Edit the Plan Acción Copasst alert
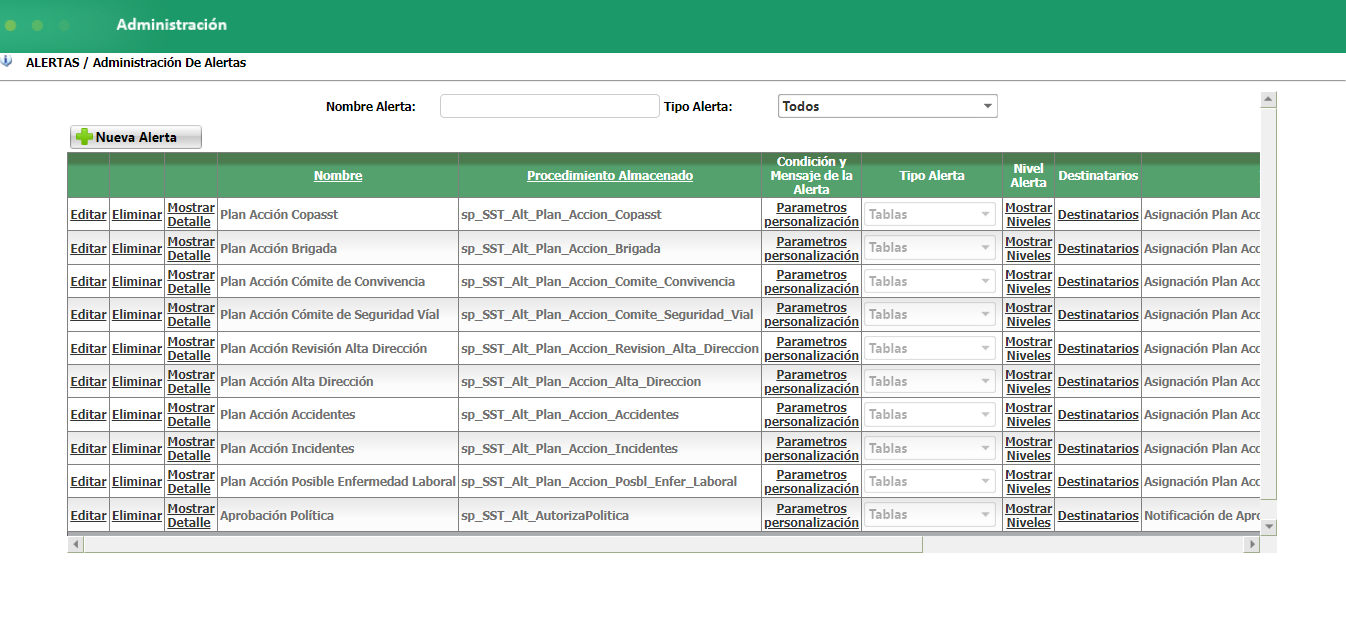1346x636 pixels. [88, 214]
